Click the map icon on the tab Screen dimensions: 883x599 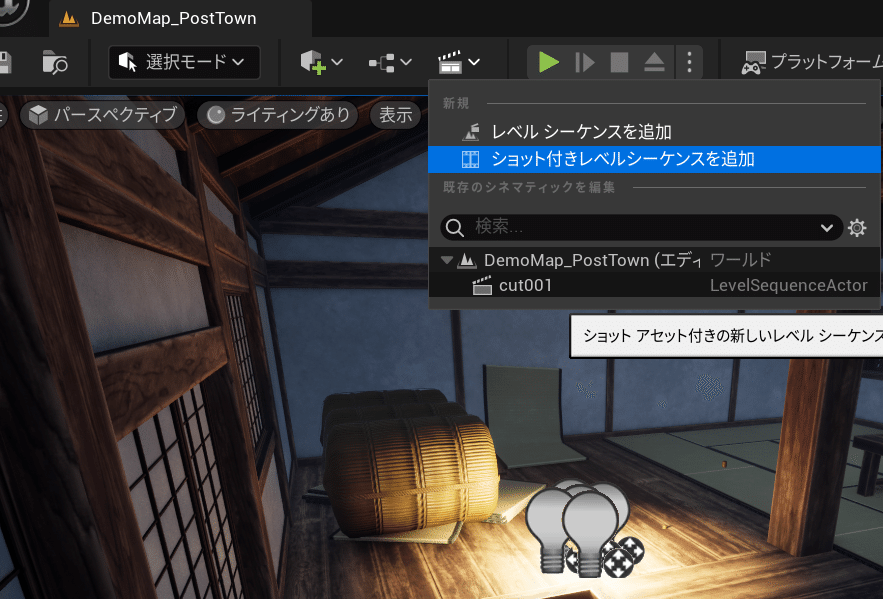pos(69,19)
